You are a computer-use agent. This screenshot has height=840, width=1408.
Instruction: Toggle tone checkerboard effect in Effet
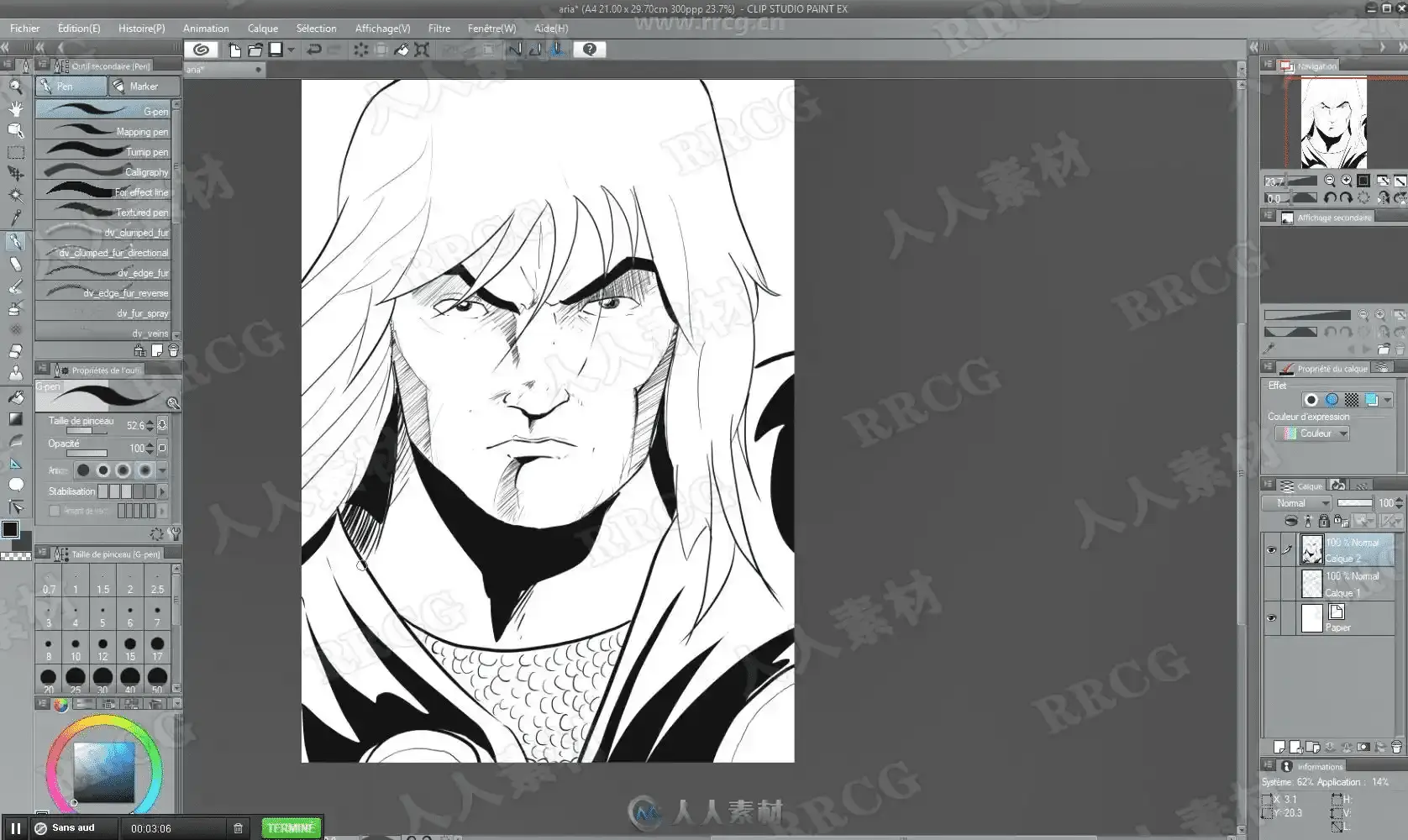pos(1351,400)
